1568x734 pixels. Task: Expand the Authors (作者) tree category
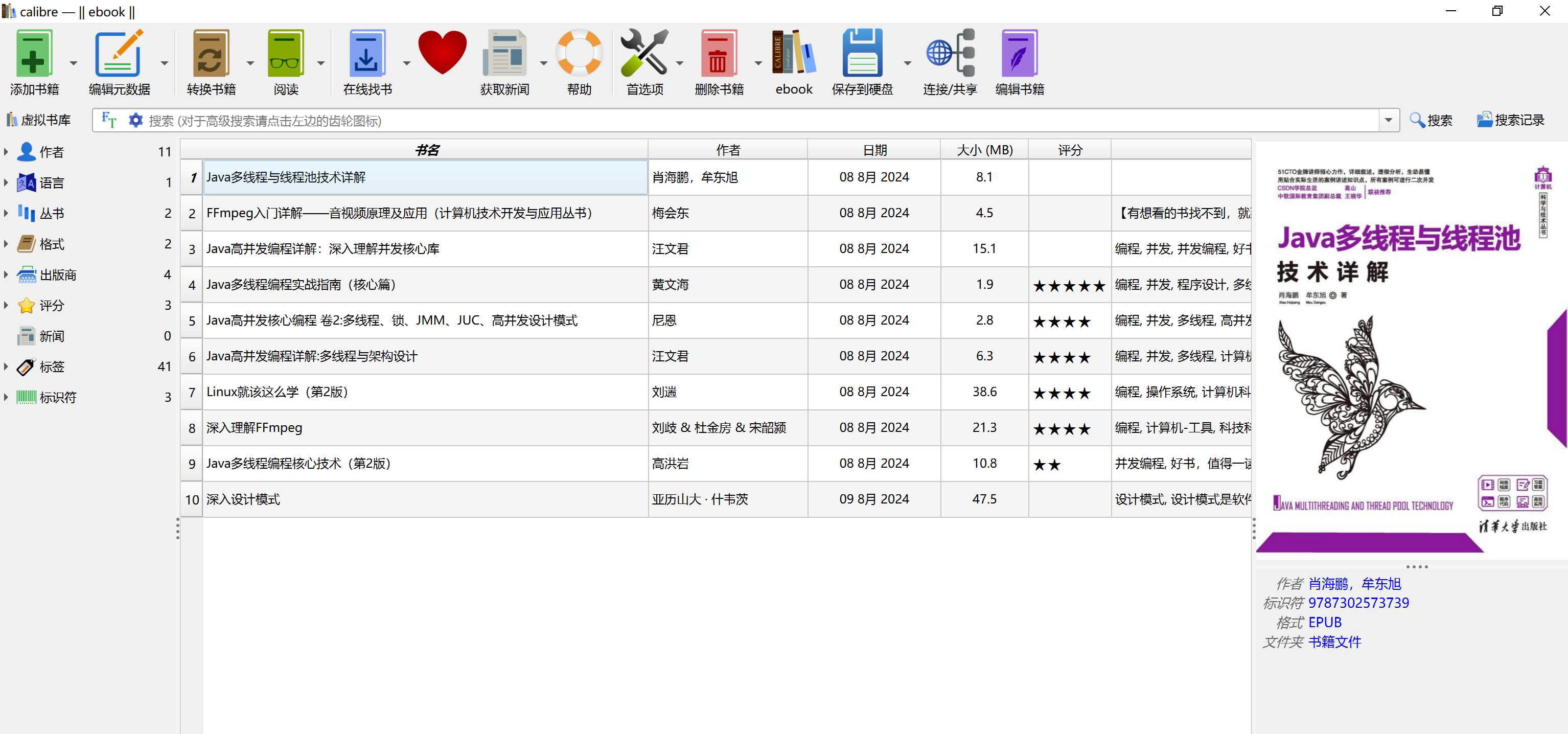coord(6,151)
